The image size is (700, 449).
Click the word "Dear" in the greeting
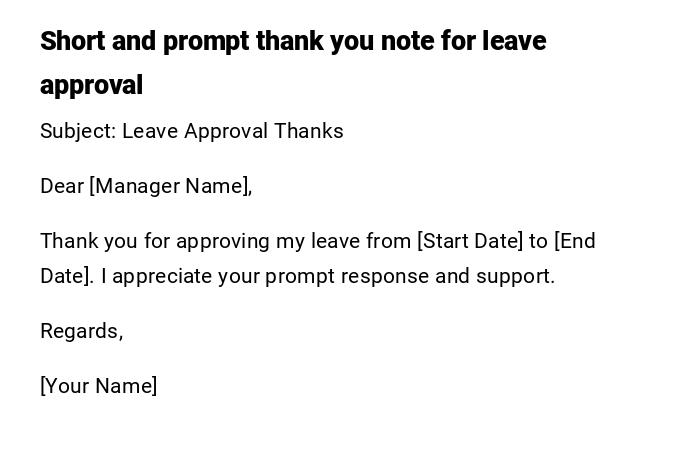[x=61, y=186]
